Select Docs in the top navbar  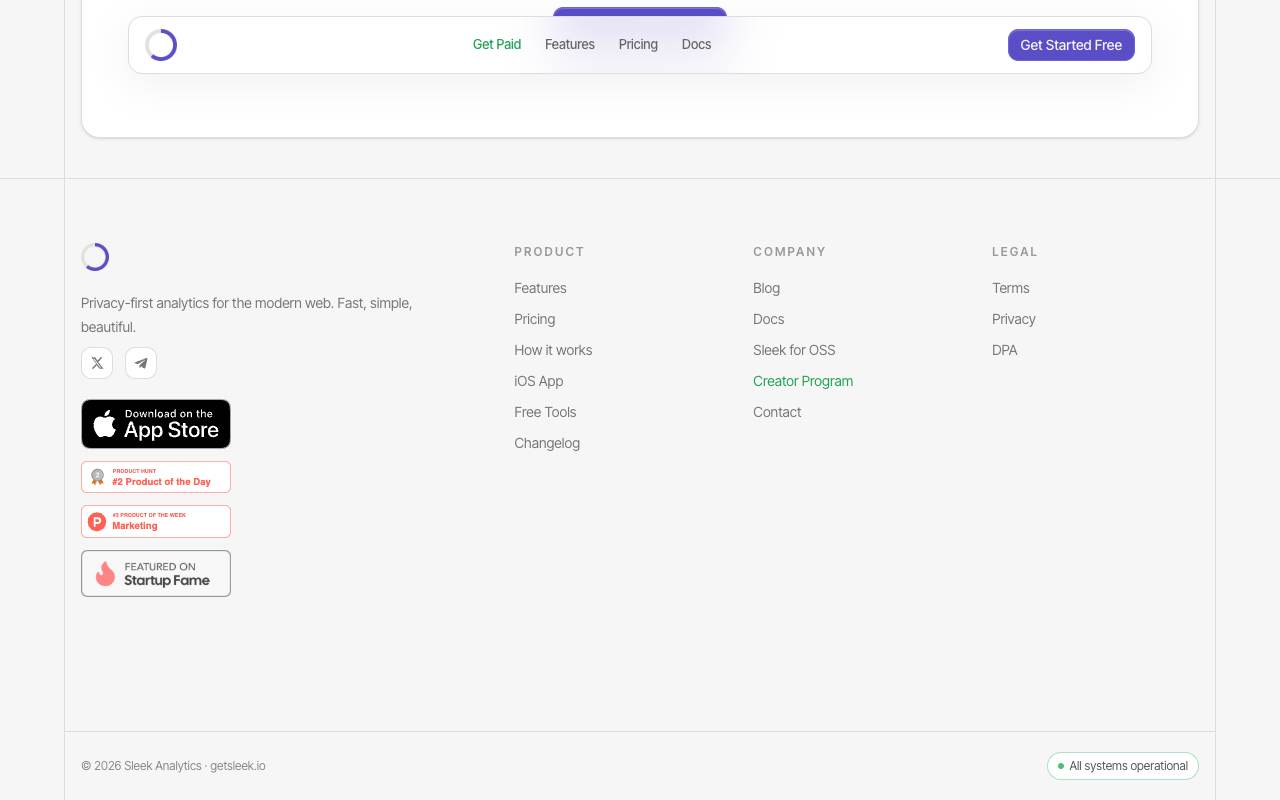(x=697, y=44)
